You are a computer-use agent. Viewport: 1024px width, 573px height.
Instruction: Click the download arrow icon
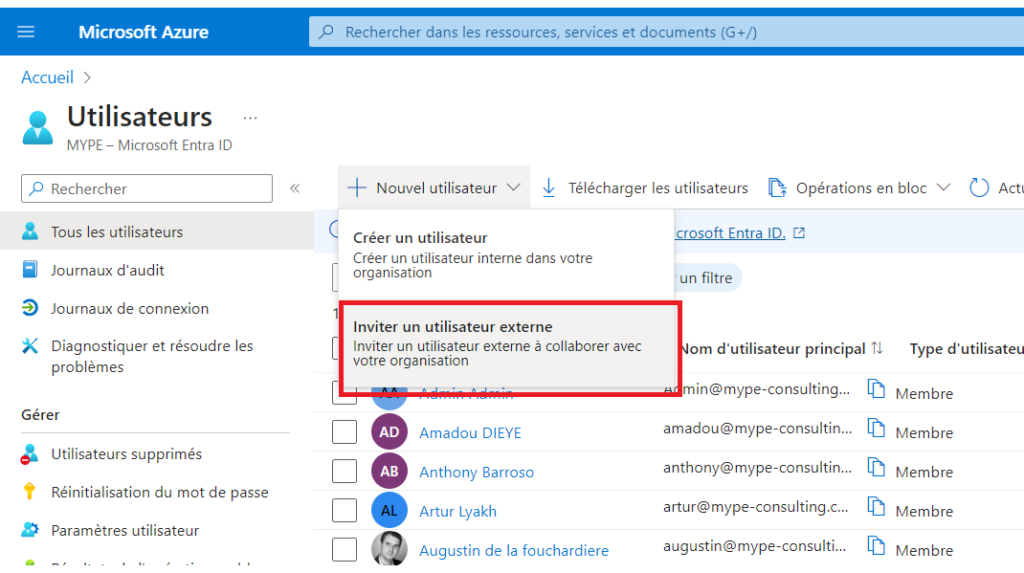(549, 188)
